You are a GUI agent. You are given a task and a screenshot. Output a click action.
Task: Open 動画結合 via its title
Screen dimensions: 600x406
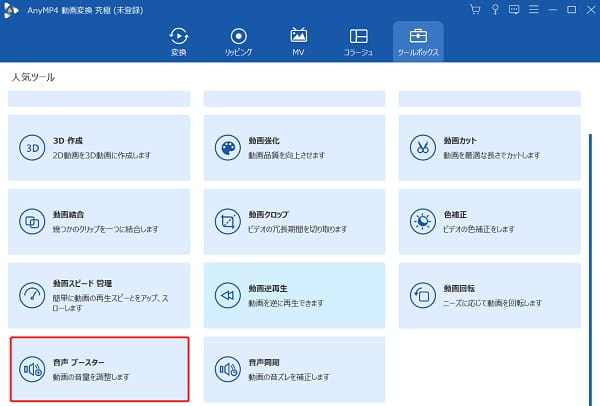coord(68,214)
